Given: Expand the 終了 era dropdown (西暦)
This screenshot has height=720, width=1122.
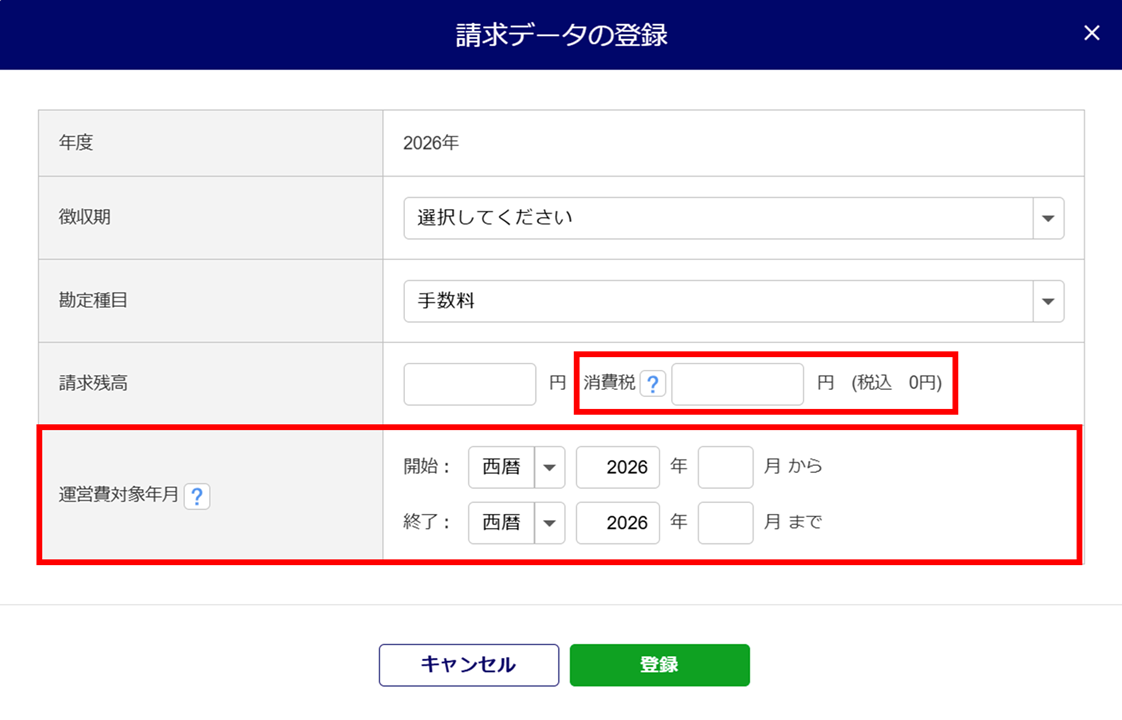Looking at the screenshot, I should 517,523.
